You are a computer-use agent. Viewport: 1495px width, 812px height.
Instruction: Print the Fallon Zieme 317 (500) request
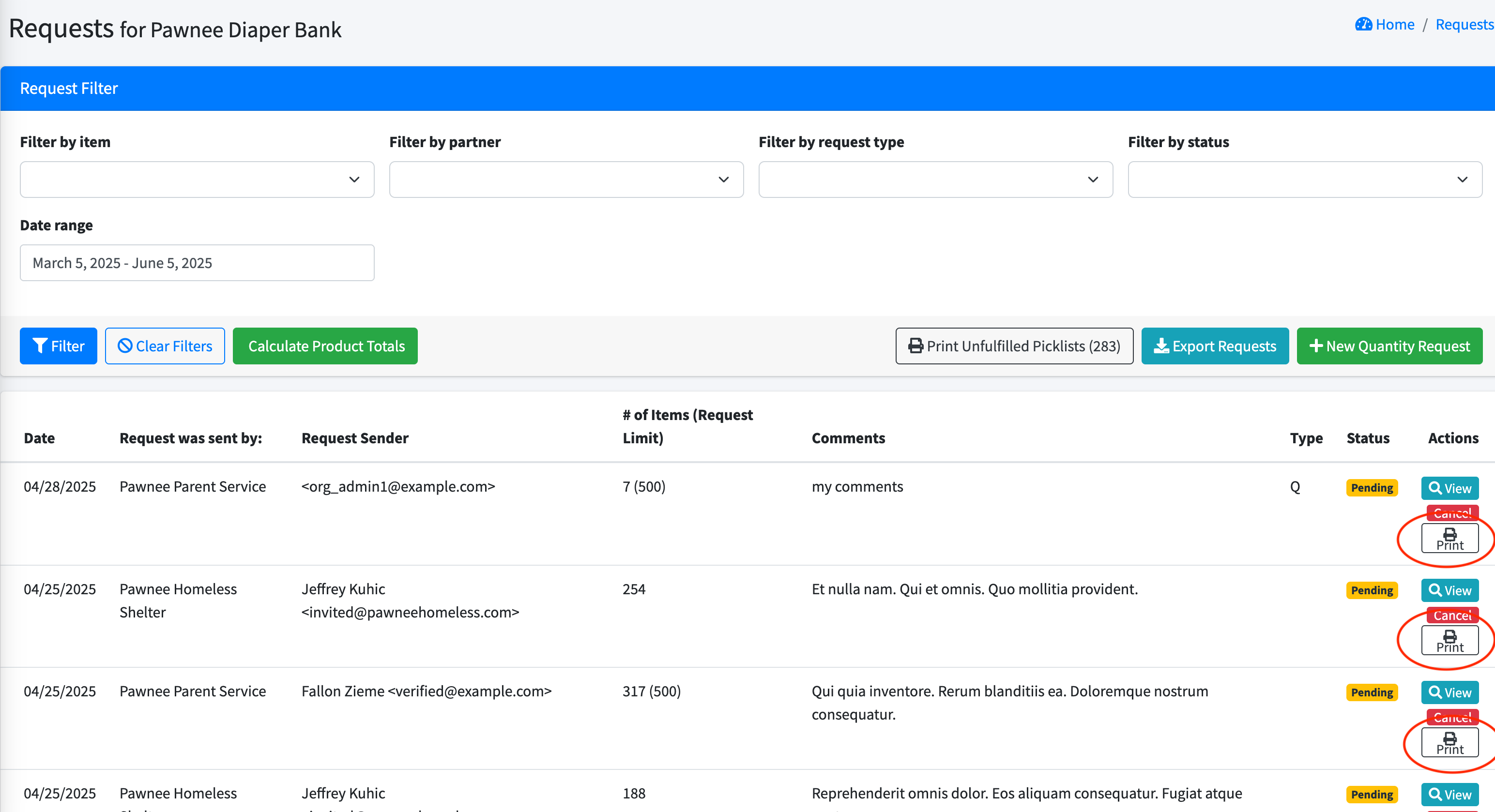pos(1449,743)
